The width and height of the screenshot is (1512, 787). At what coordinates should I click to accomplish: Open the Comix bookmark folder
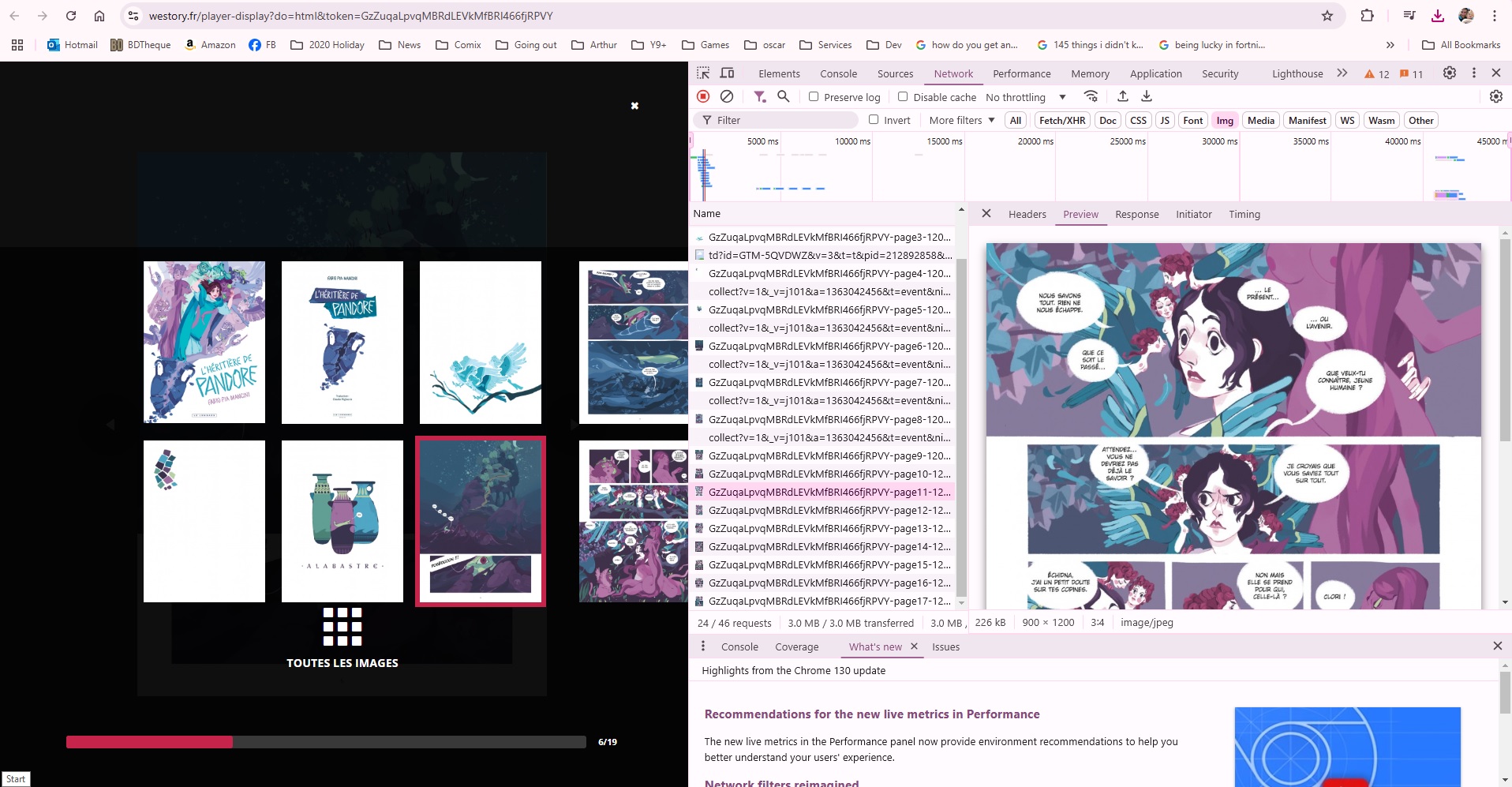click(458, 45)
